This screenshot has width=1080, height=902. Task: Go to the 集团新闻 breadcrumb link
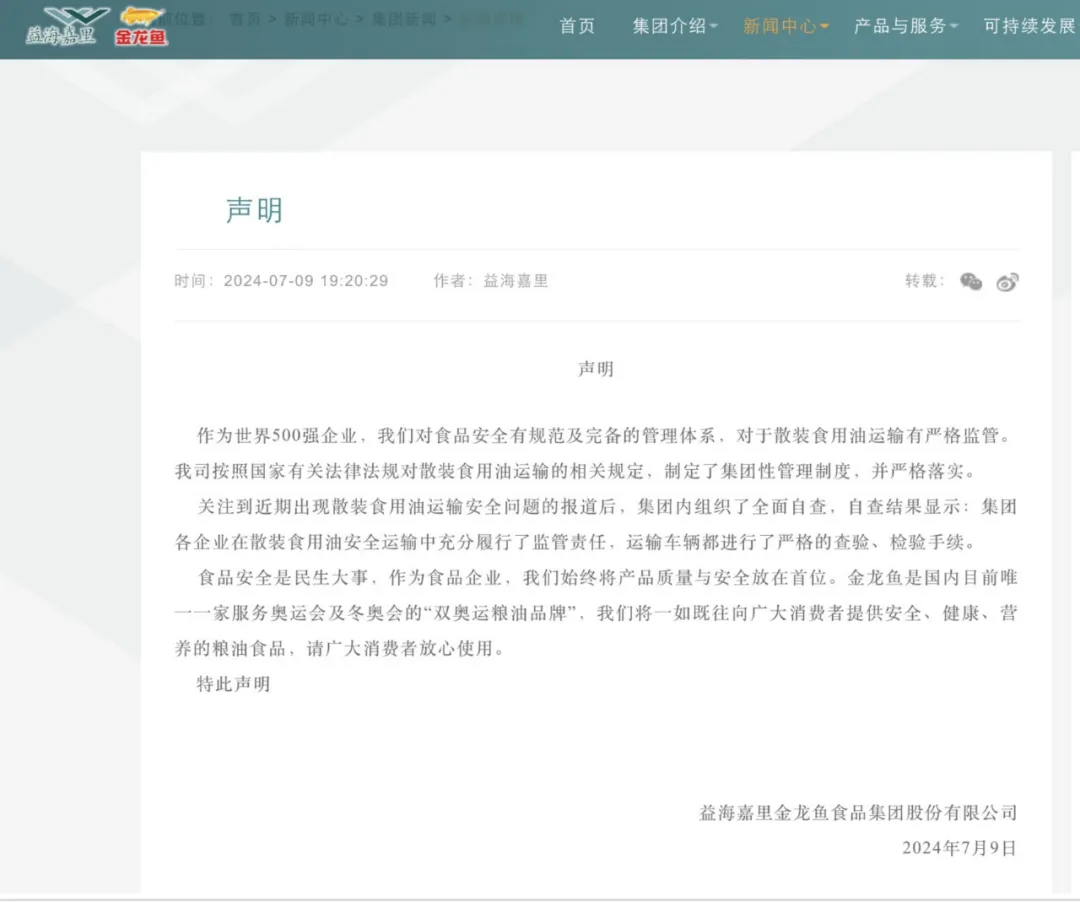(404, 19)
